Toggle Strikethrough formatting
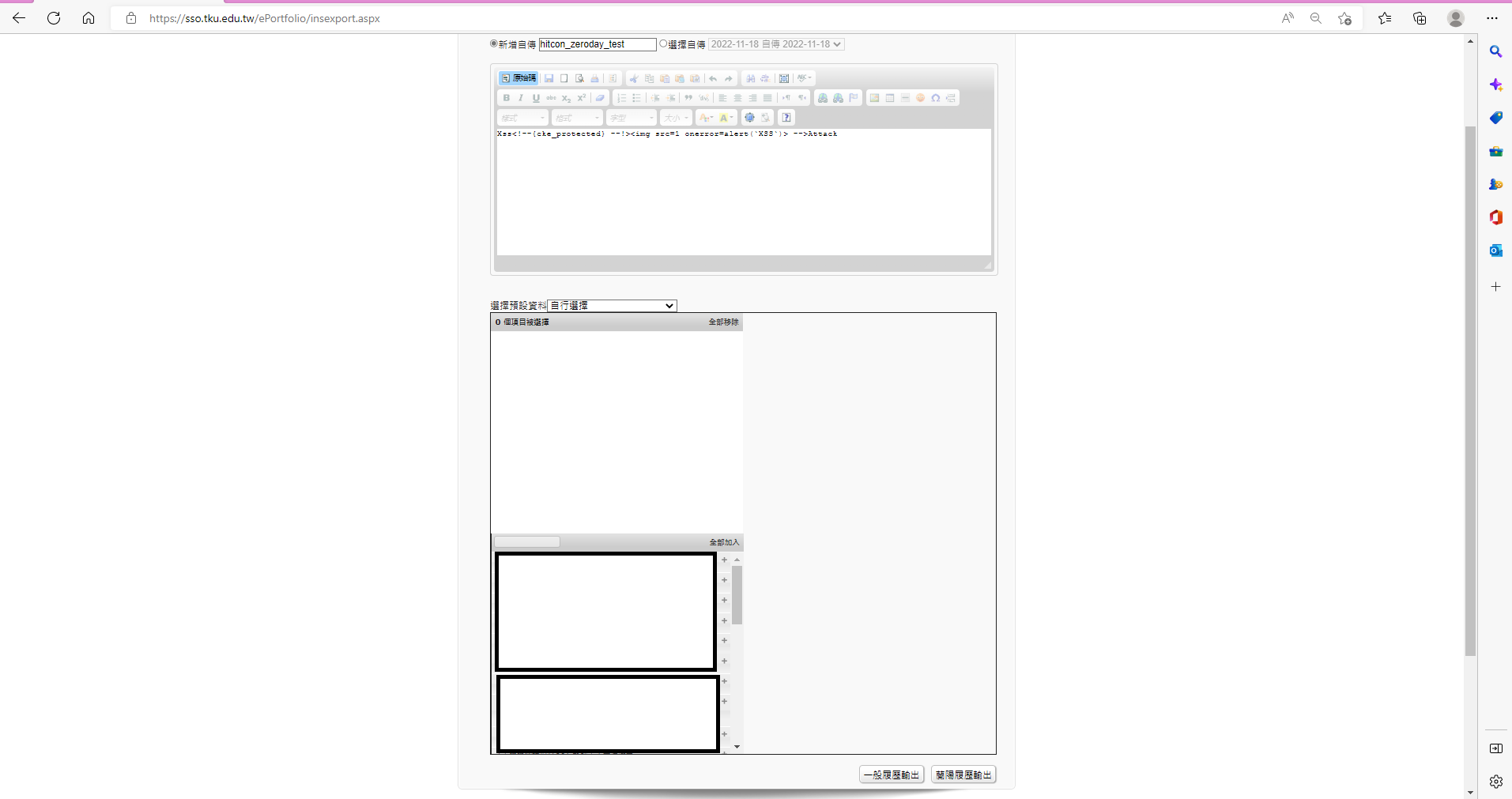This screenshot has height=799, width=1512. pyautogui.click(x=551, y=98)
